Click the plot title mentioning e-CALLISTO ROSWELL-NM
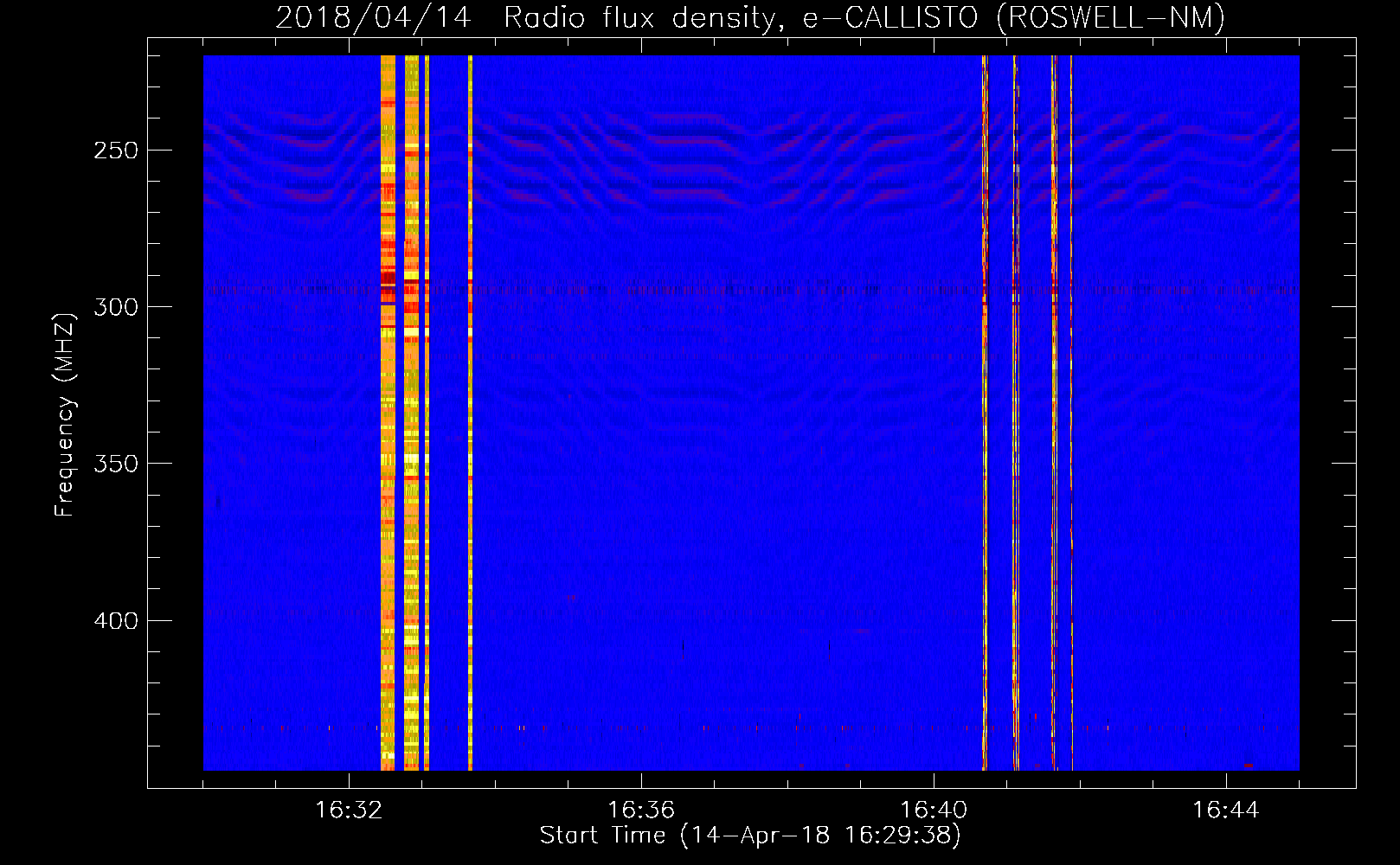 (750, 17)
